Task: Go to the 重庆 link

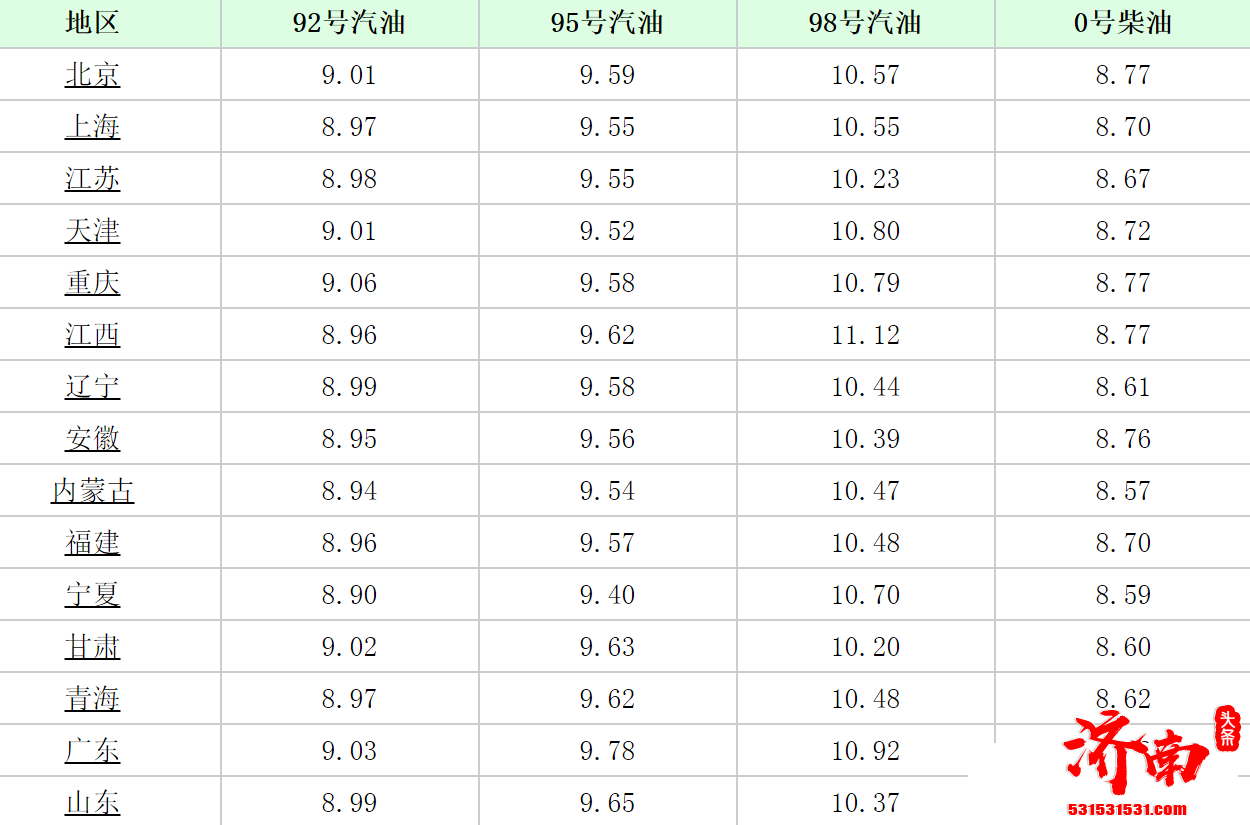Action: point(92,283)
